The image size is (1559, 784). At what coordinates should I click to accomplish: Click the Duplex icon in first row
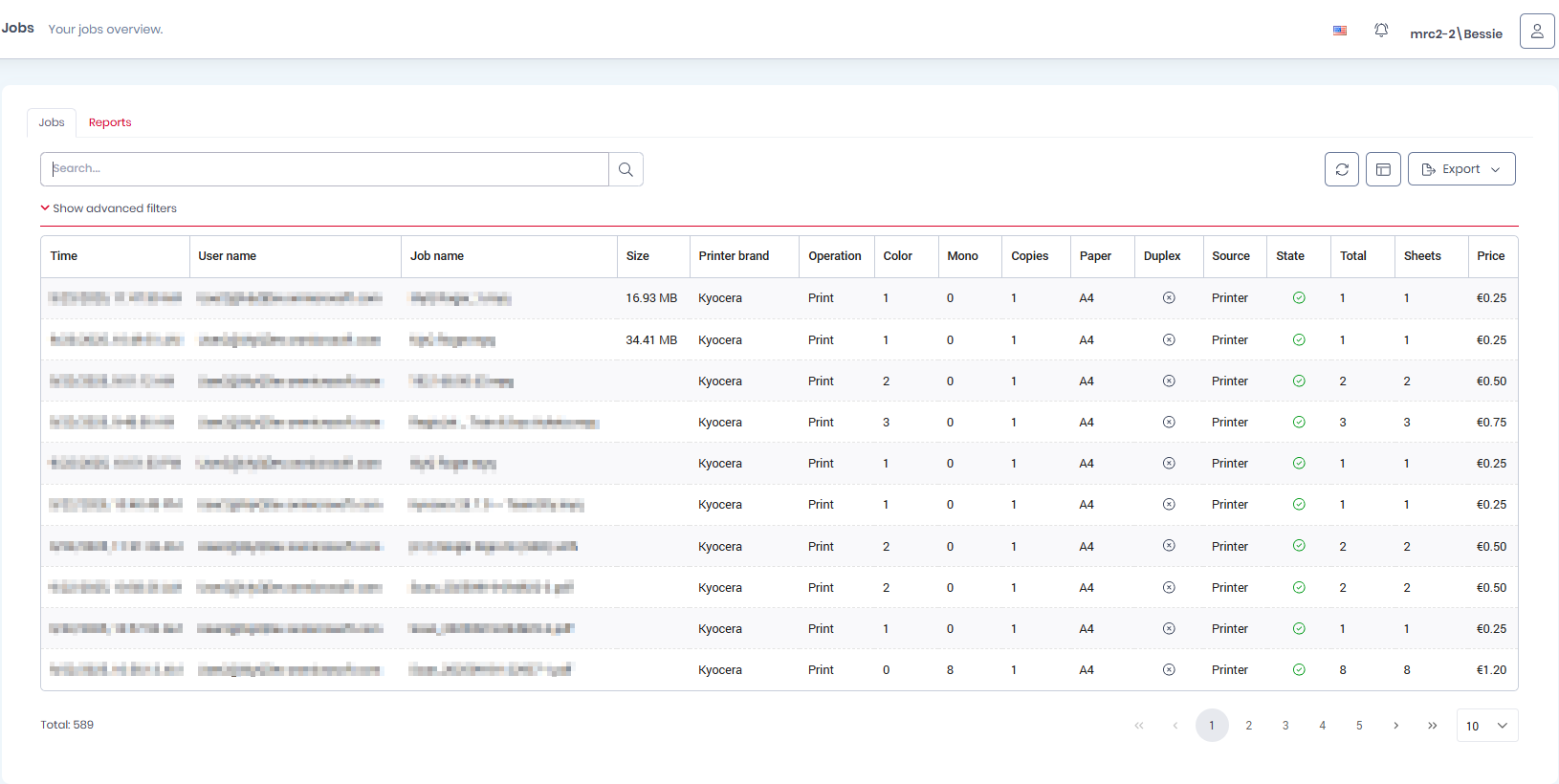coord(1168,298)
